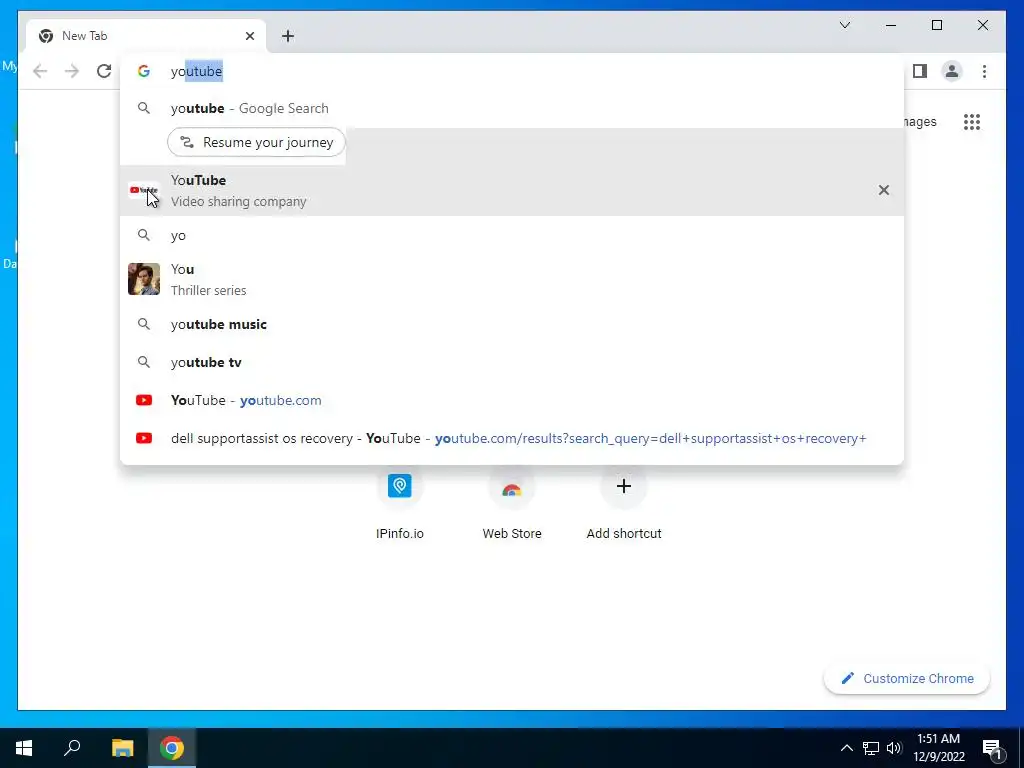1024x768 pixels.
Task: Select YouTube Video sharing company suggestion
Action: point(512,190)
